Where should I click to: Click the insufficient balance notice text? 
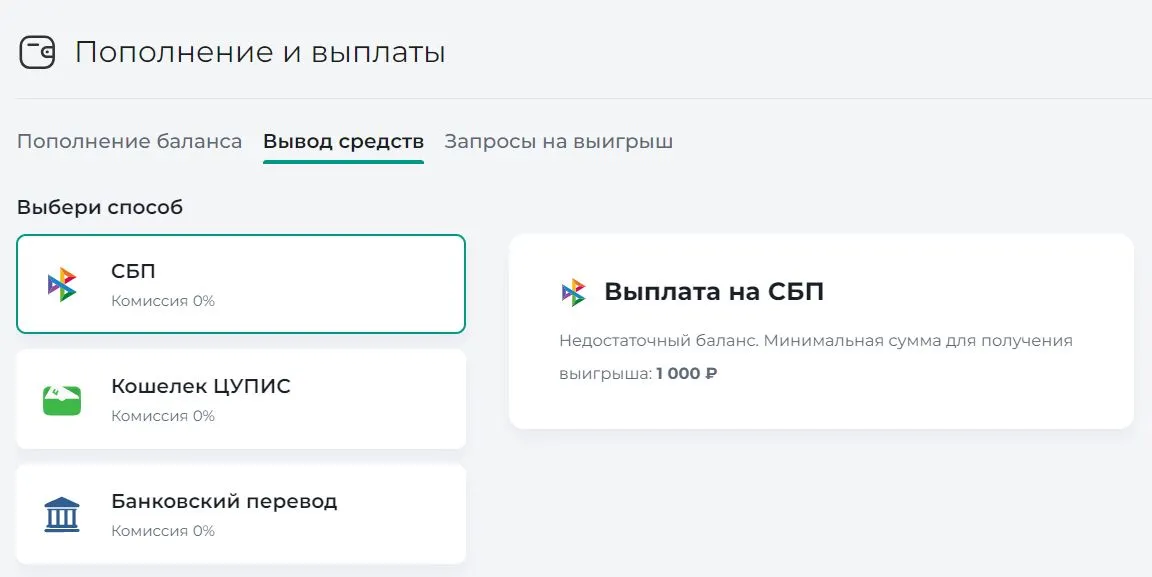coord(816,340)
